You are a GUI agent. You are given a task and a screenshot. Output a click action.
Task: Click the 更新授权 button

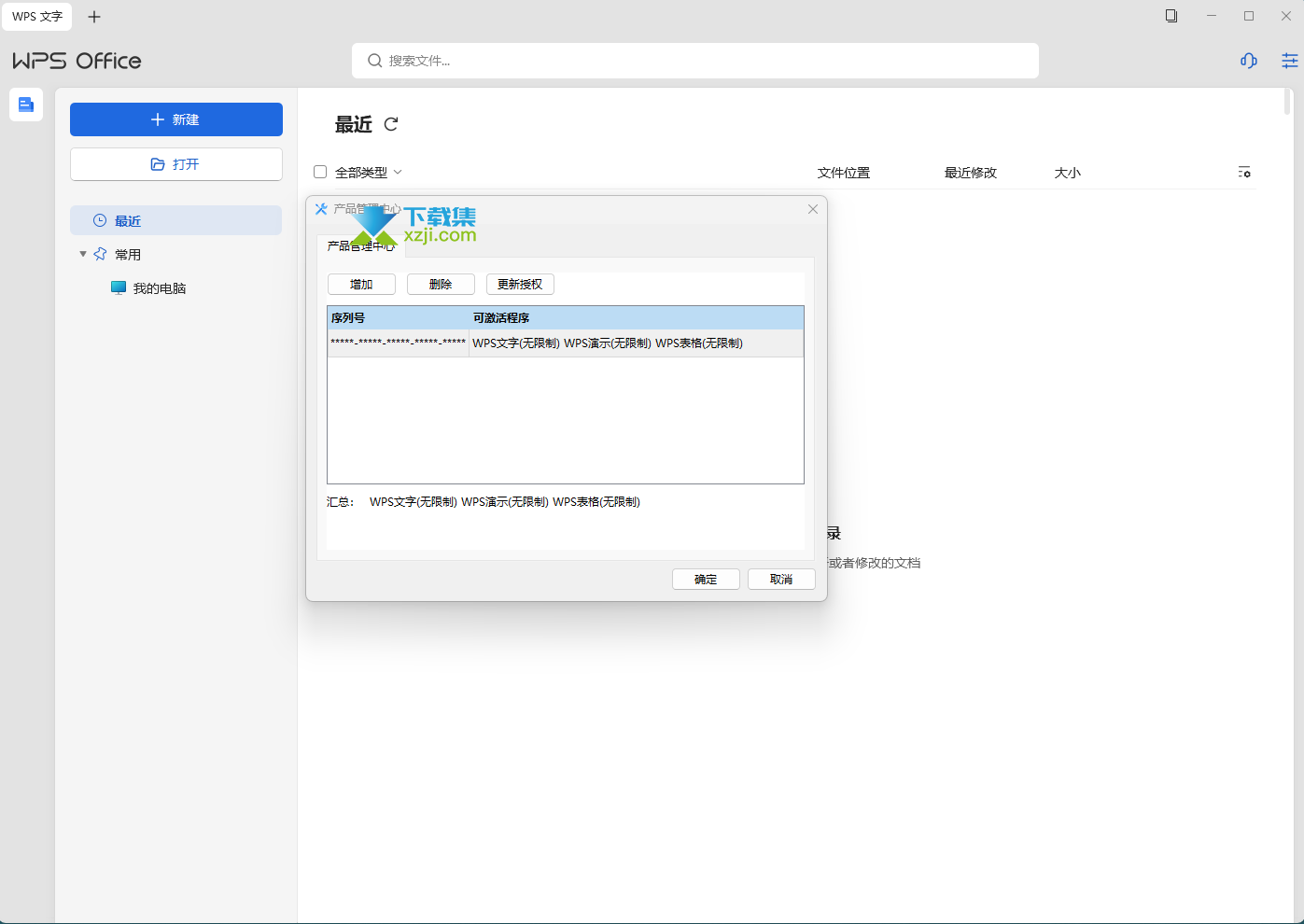point(520,285)
